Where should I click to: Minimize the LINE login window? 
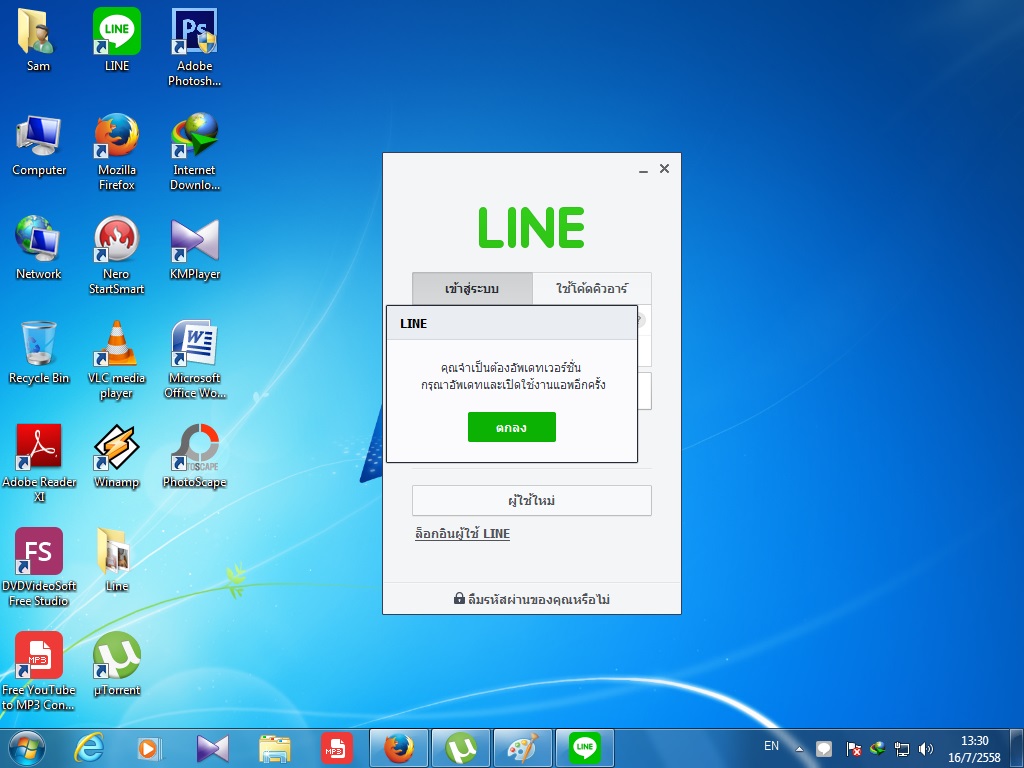click(x=643, y=169)
